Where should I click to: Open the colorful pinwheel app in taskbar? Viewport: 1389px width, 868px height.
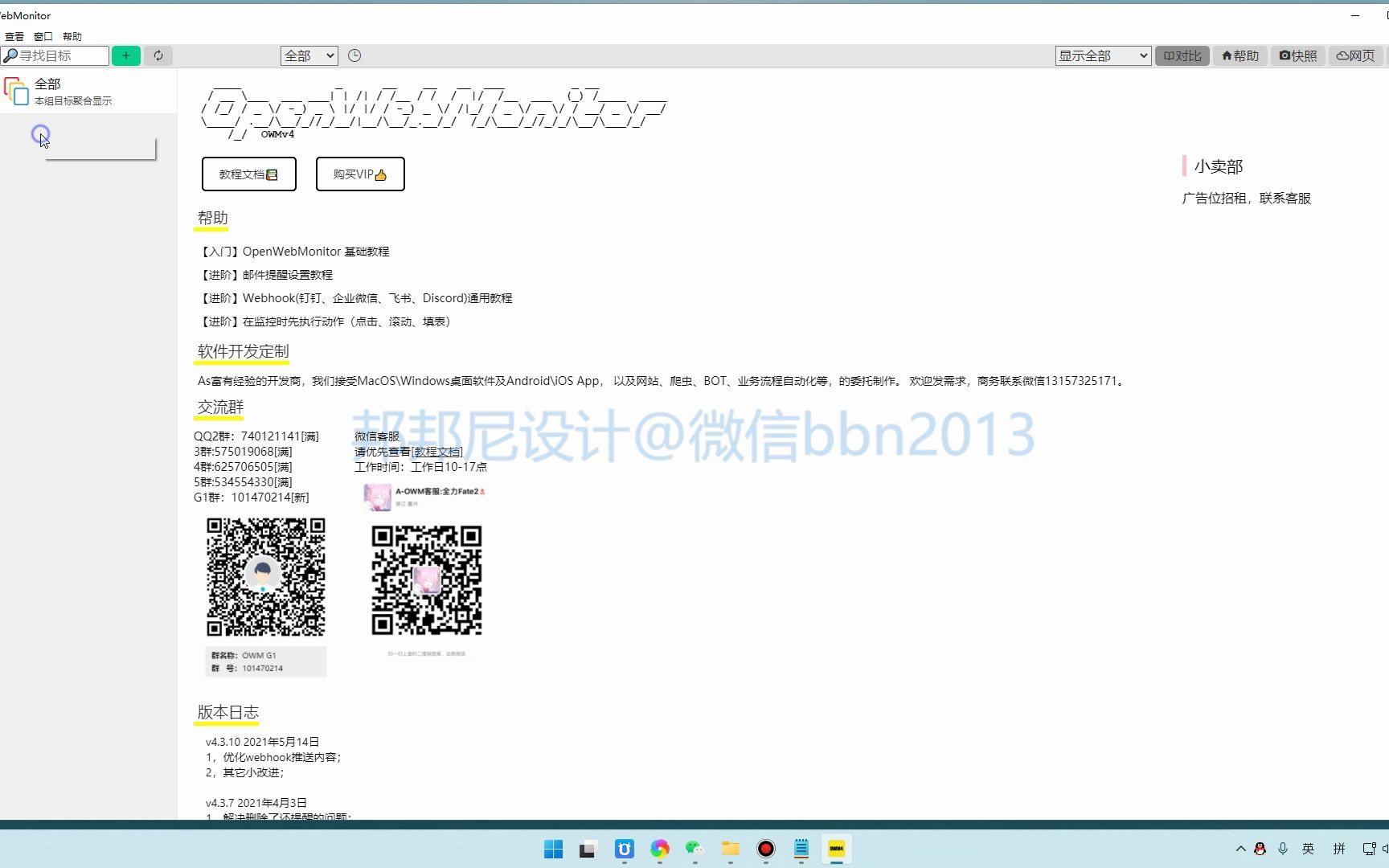click(x=660, y=849)
